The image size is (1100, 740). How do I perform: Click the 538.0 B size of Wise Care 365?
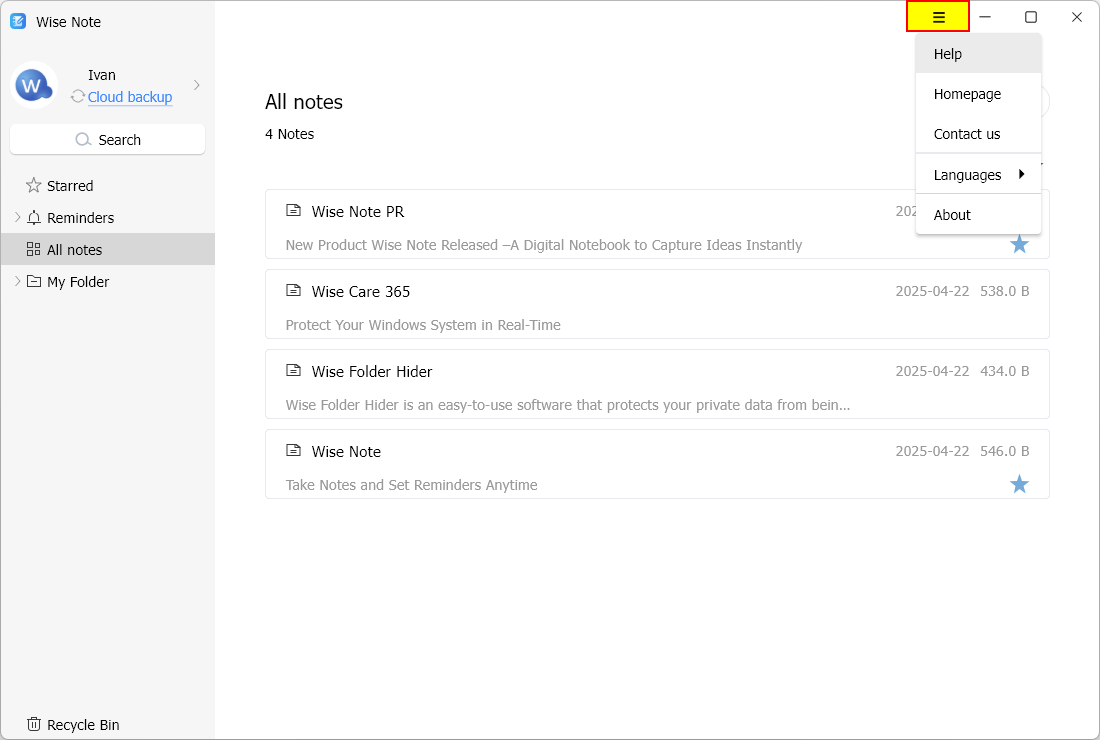(x=1004, y=291)
